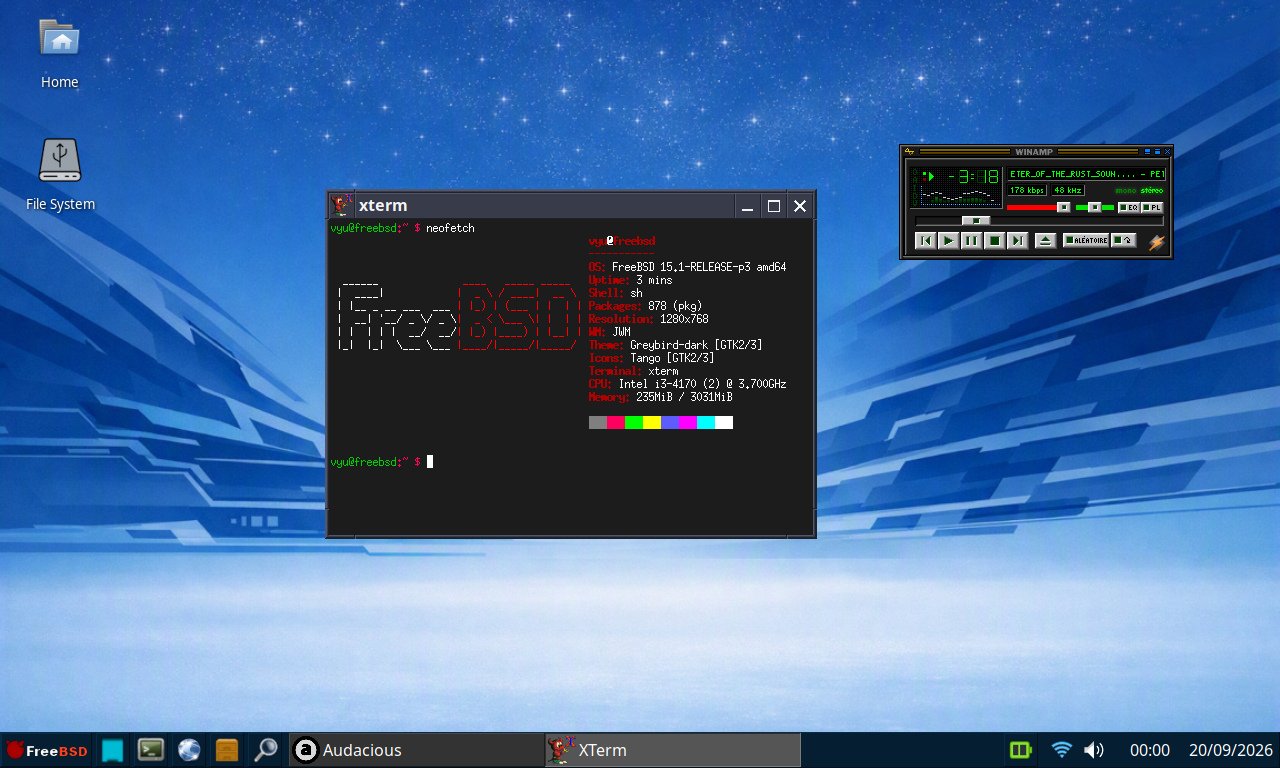Screen dimensions: 1280x768
Task: Click the Winamp lightning bolt logo
Action: coord(1157,243)
